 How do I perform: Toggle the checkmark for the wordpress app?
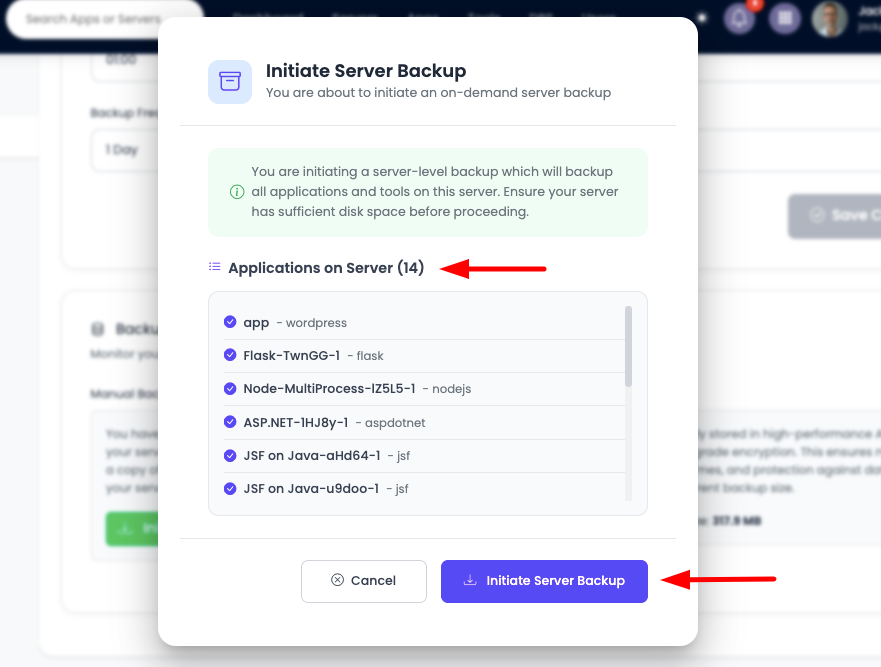pyautogui.click(x=229, y=322)
